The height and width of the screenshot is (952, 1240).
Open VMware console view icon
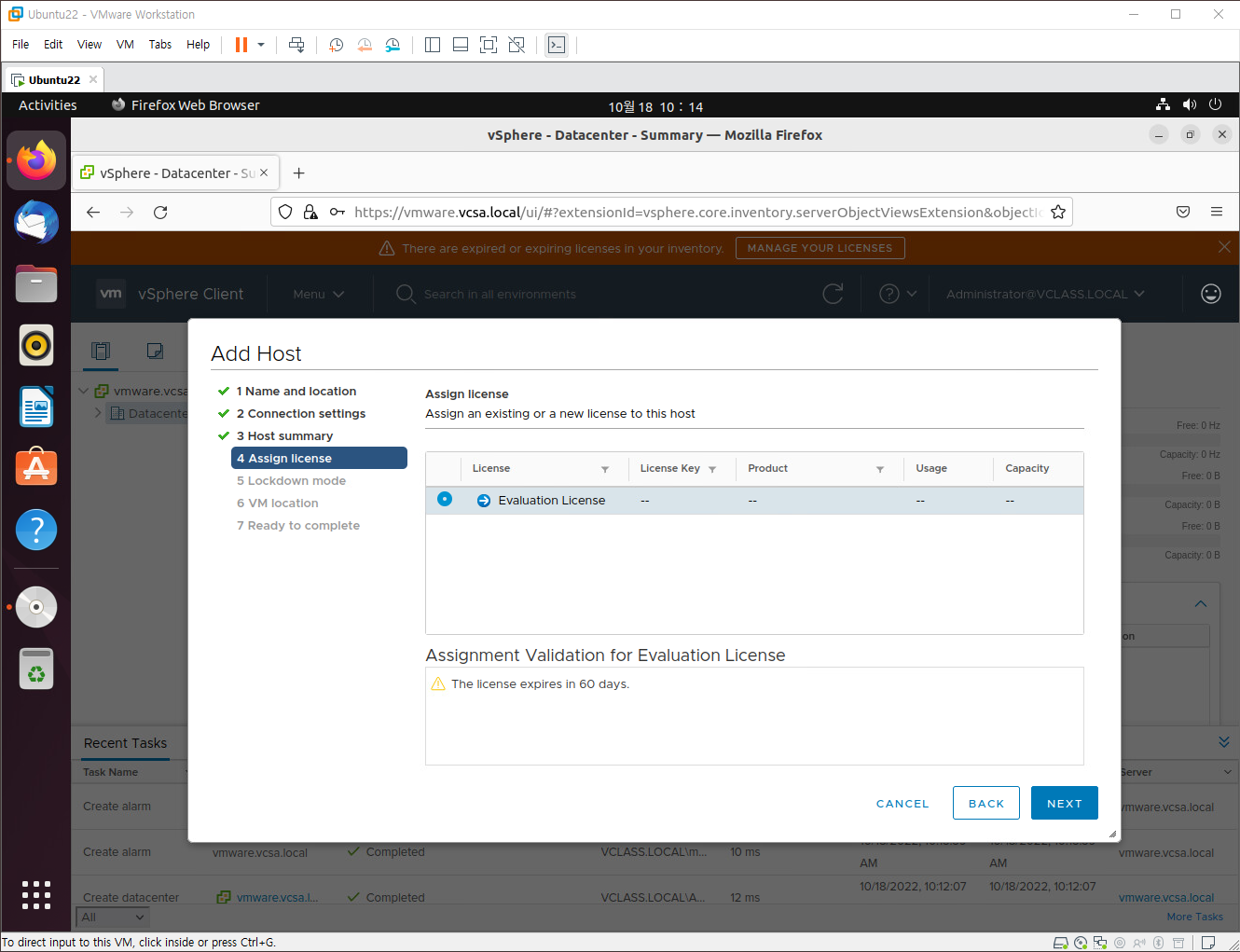click(x=557, y=45)
